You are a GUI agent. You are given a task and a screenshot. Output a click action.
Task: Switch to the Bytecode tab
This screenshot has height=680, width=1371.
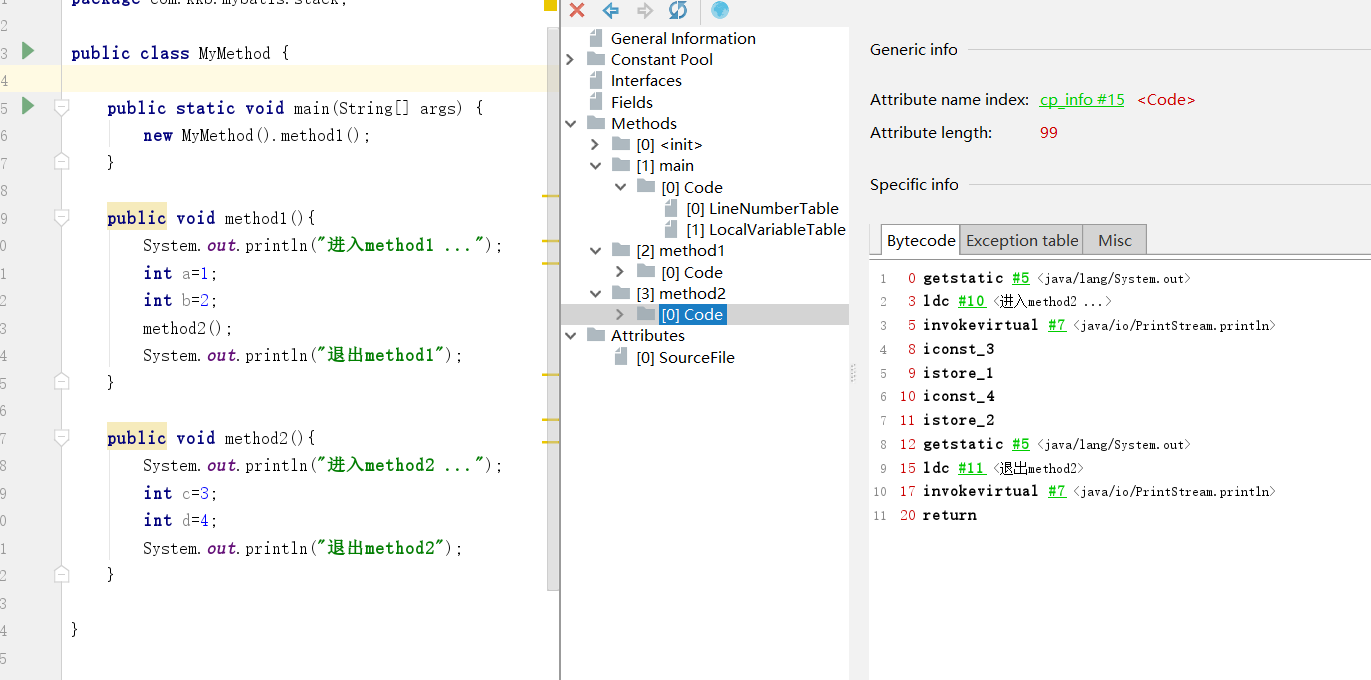point(921,240)
